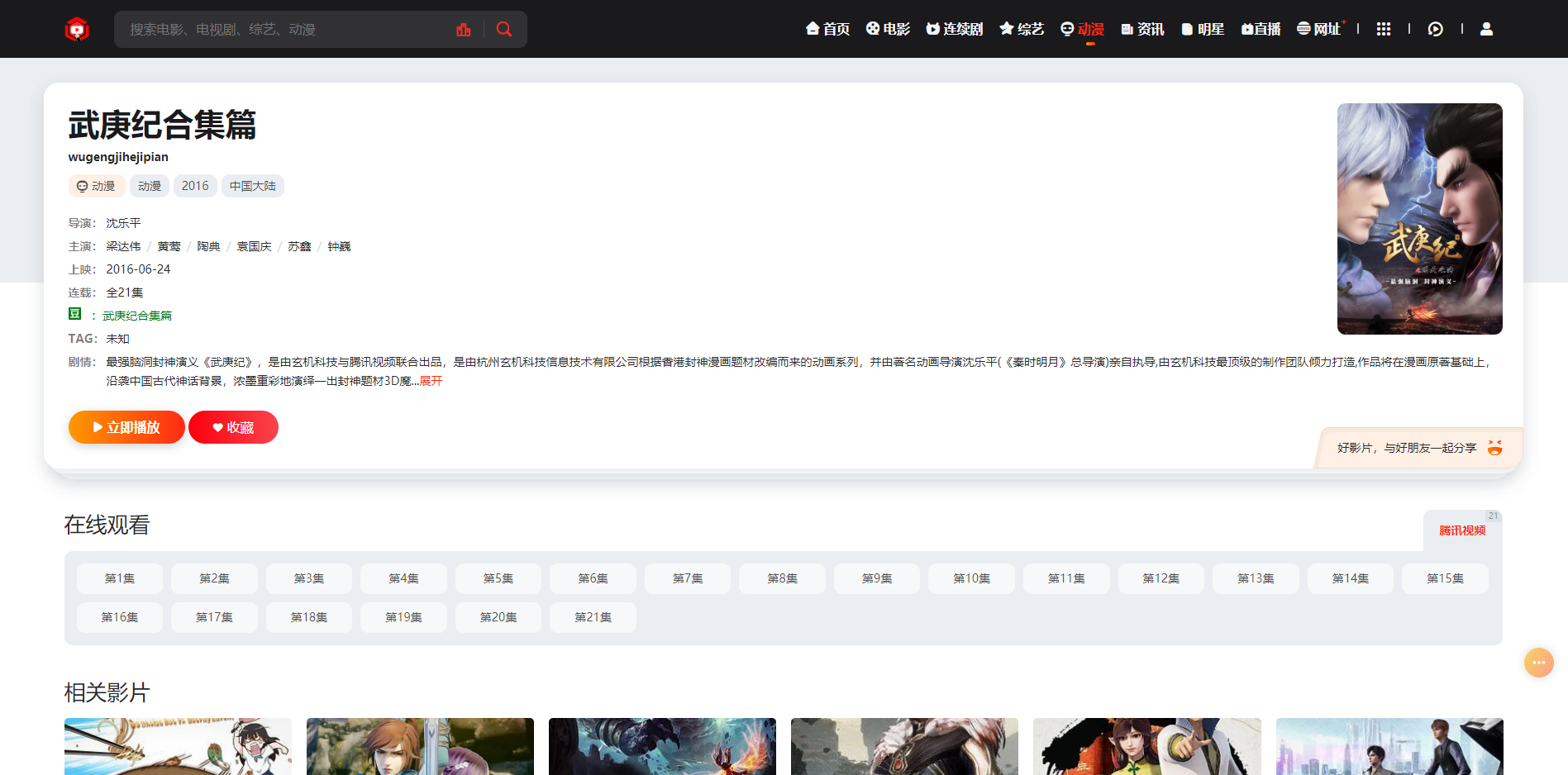Play episode 第6集
Screen dimensions: 1568x775
pos(593,578)
